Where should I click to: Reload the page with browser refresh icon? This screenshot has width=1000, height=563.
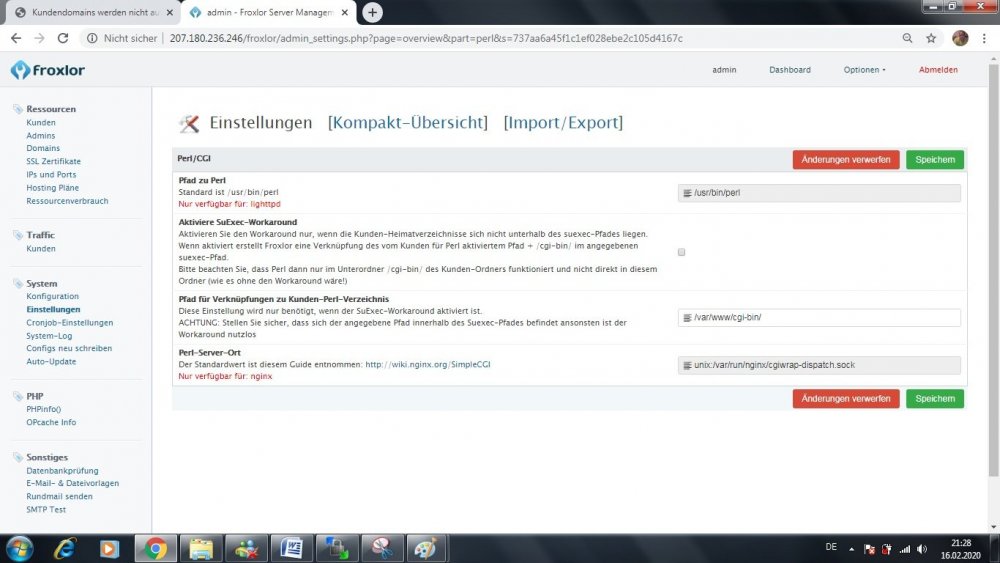63,38
